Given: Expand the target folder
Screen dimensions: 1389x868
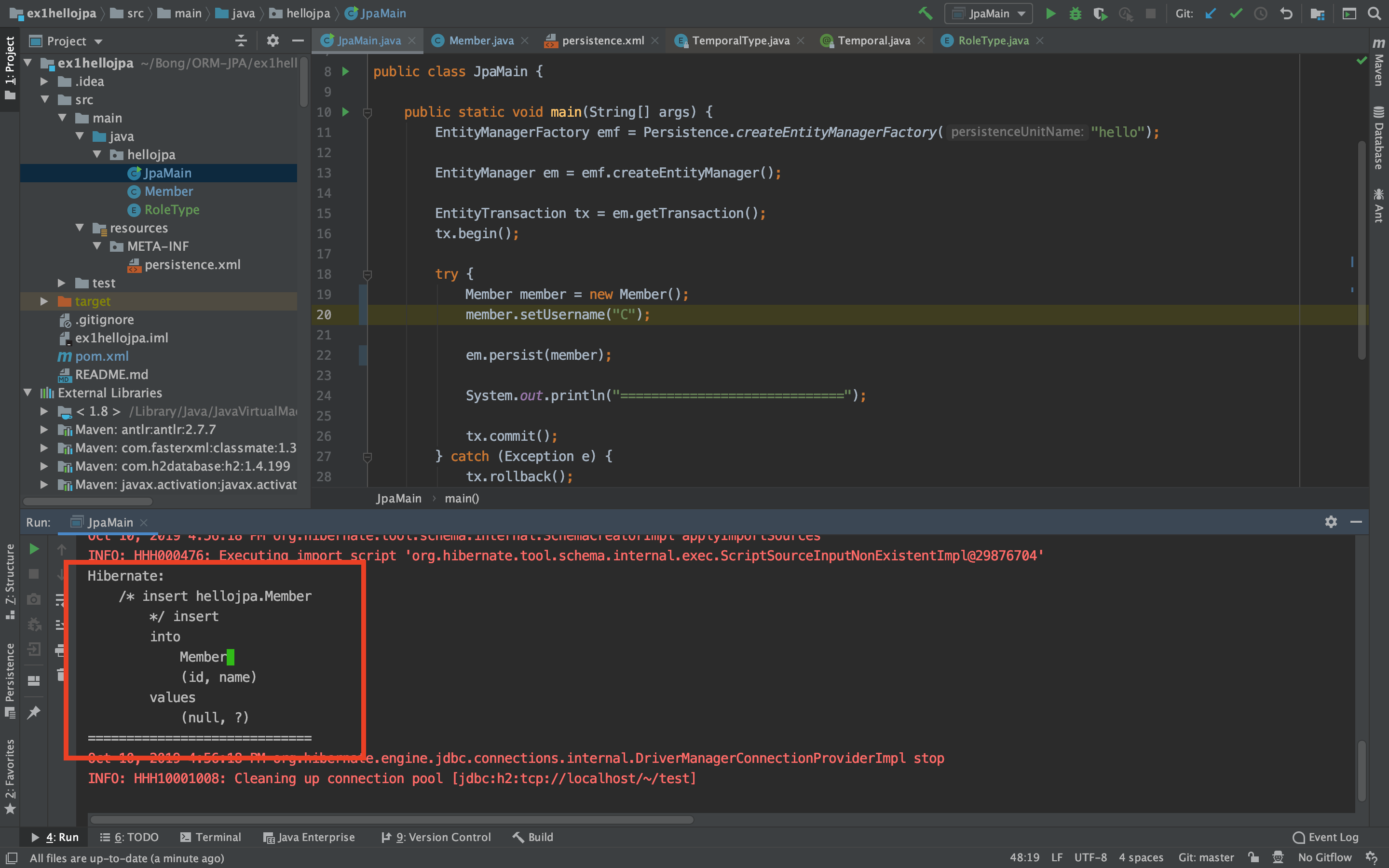Looking at the screenshot, I should [x=44, y=301].
